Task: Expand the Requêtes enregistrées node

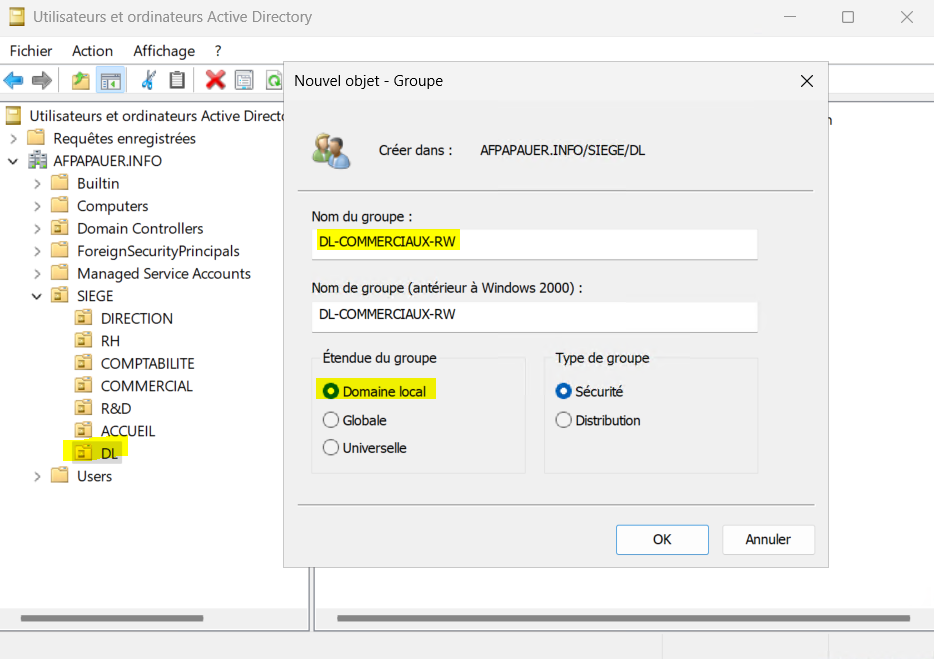Action: coord(13,138)
